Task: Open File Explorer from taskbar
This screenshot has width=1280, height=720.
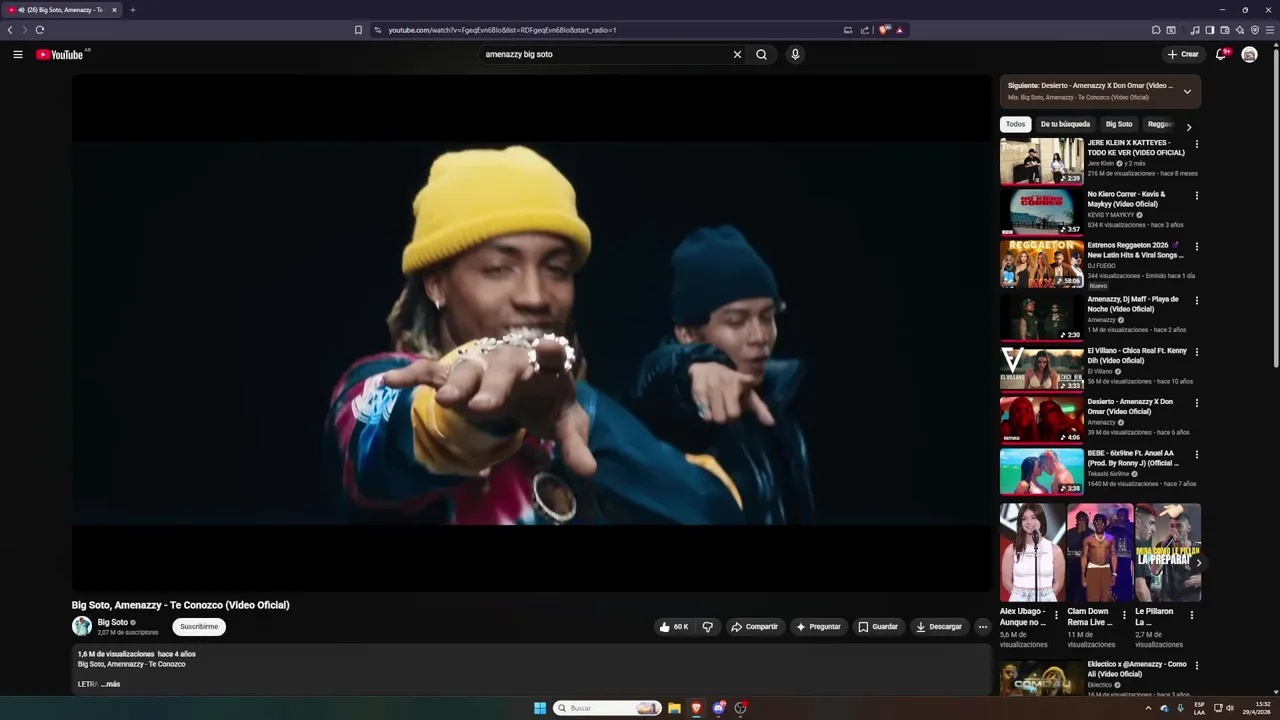Action: tap(674, 708)
